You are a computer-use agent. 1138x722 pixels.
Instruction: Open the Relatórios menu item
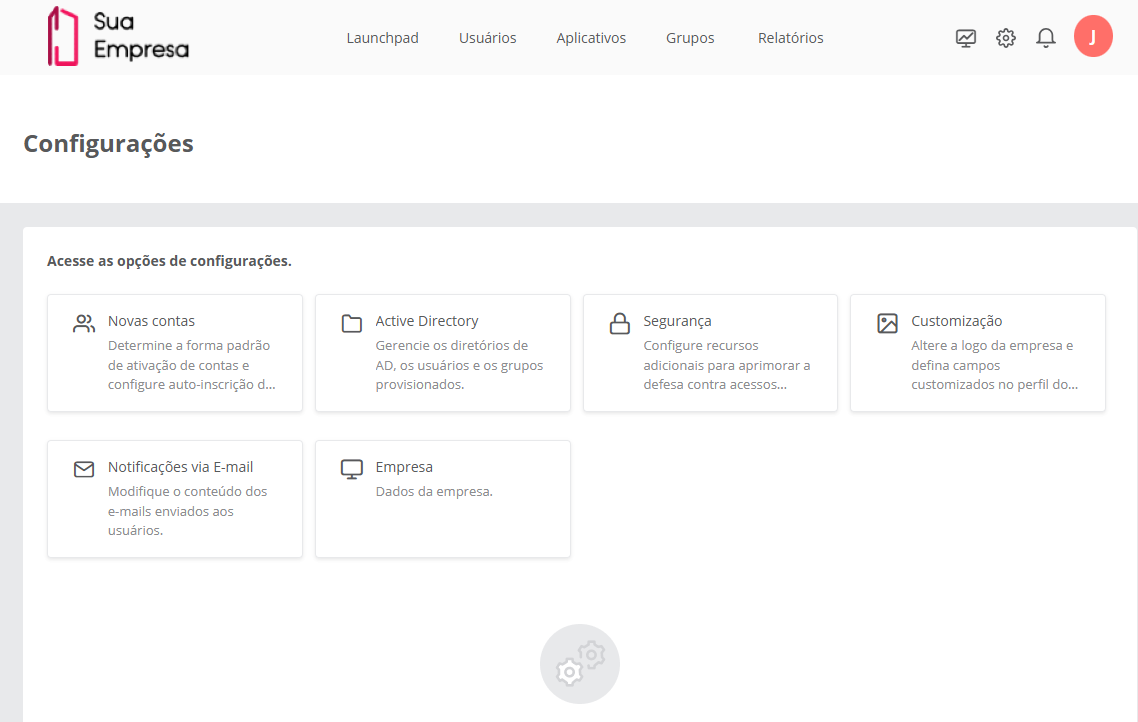coord(790,38)
